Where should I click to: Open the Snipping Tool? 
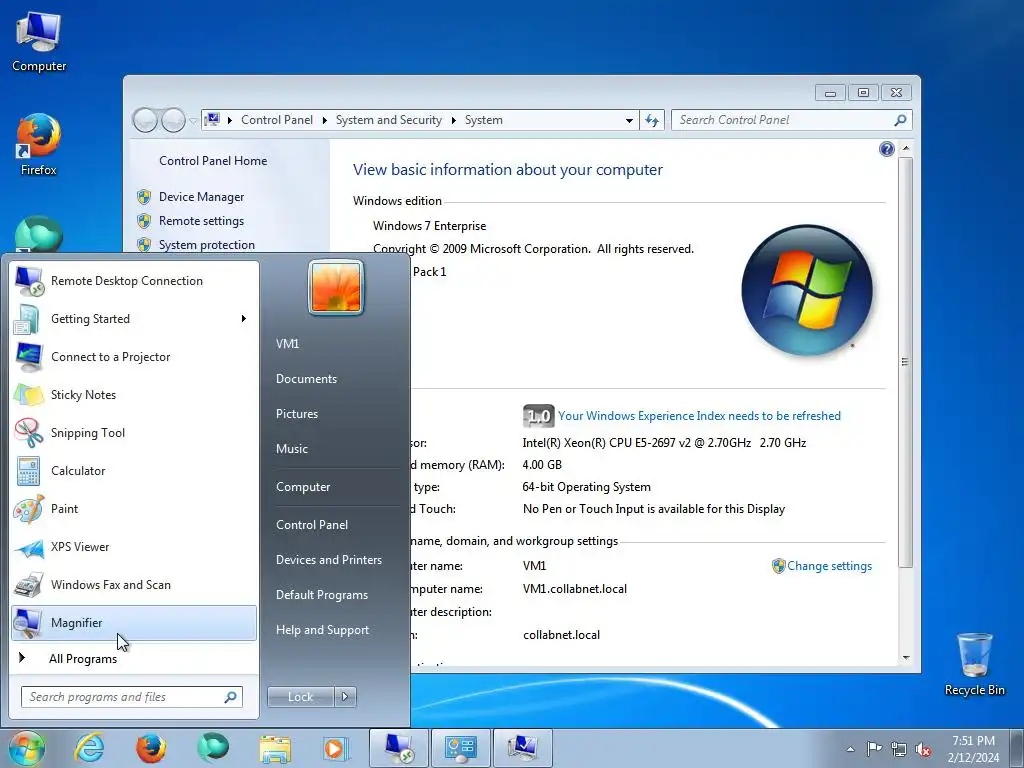coord(134,432)
